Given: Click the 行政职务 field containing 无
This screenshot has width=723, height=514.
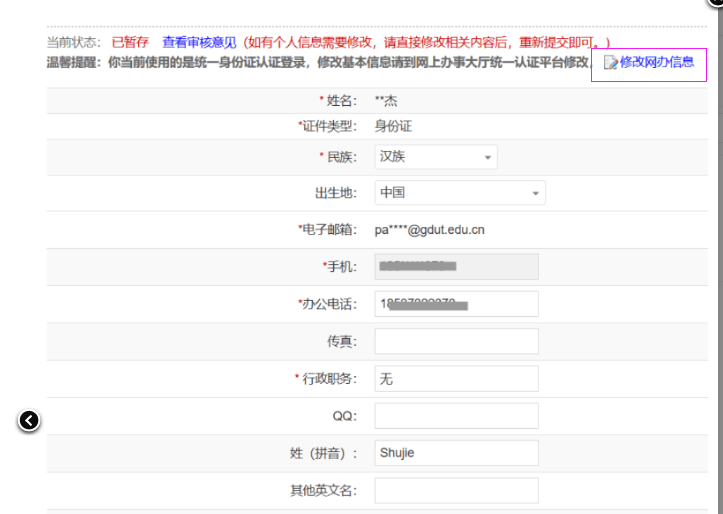Looking at the screenshot, I should tap(456, 379).
